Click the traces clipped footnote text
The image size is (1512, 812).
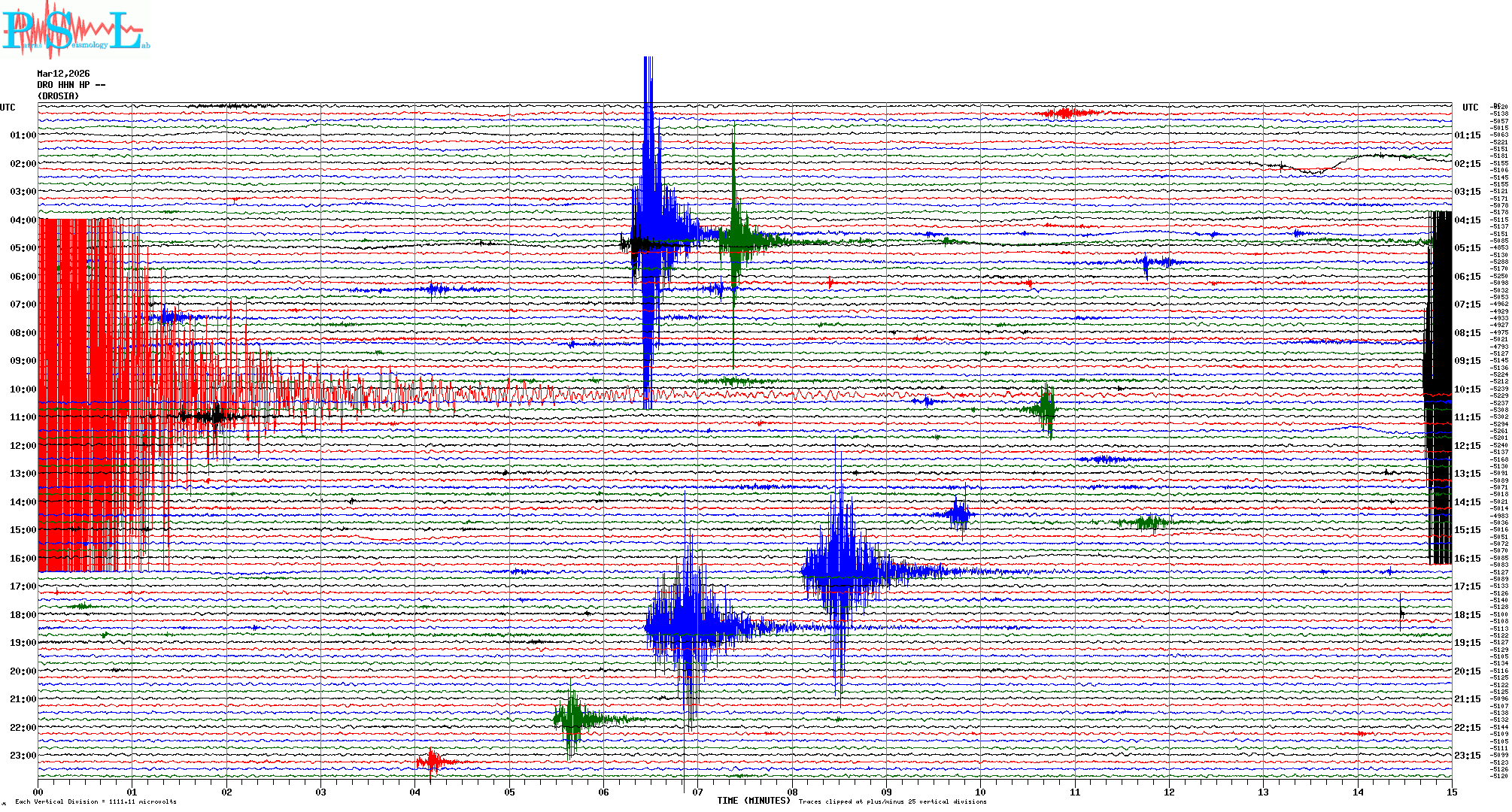[x=892, y=801]
